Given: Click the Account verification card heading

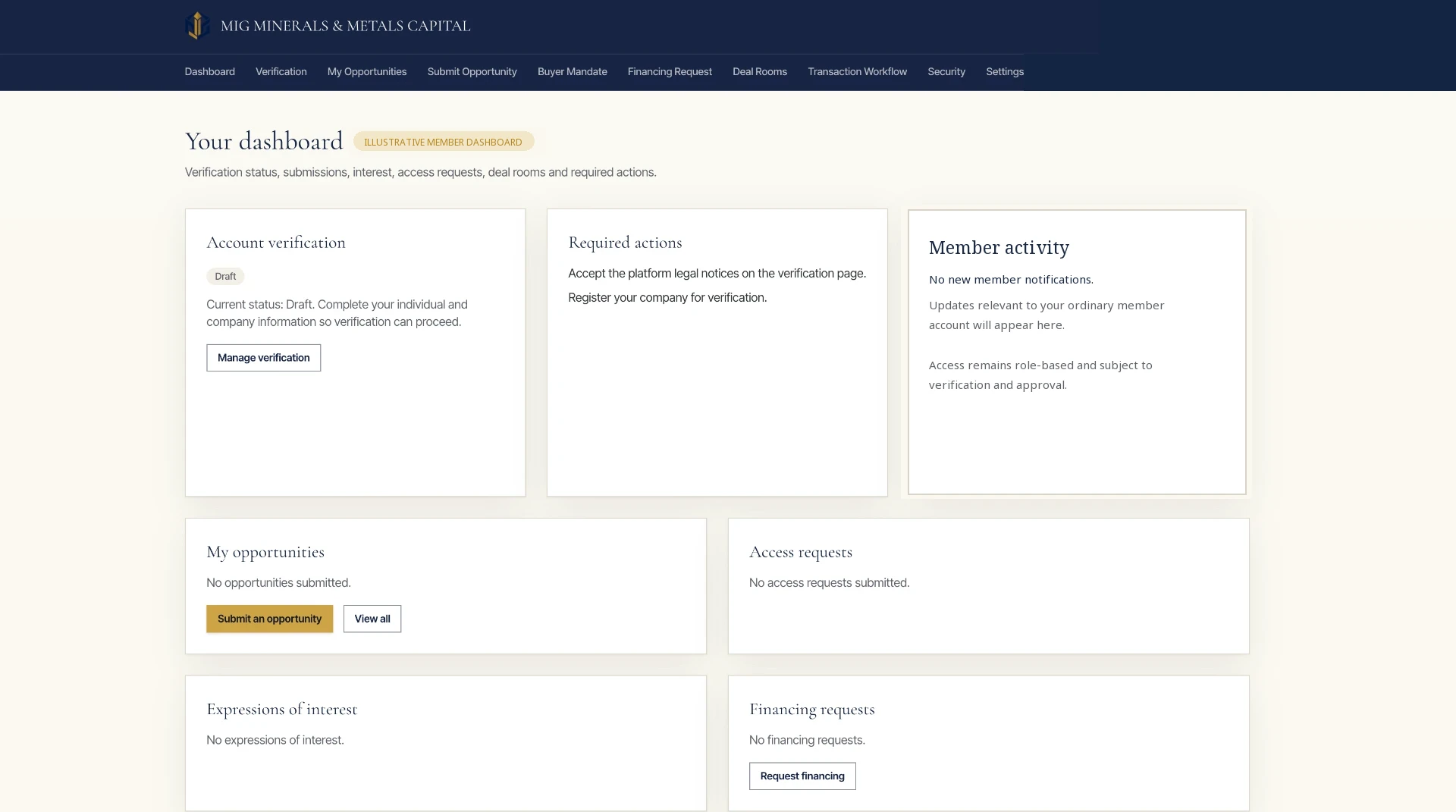Looking at the screenshot, I should tap(275, 243).
